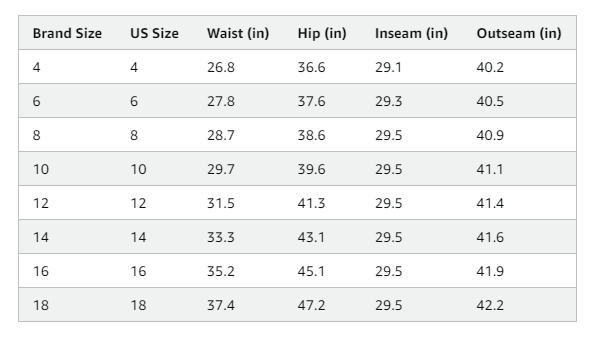The height and width of the screenshot is (360, 597).
Task: Click the Hip (in) header
Action: pyautogui.click(x=322, y=33)
